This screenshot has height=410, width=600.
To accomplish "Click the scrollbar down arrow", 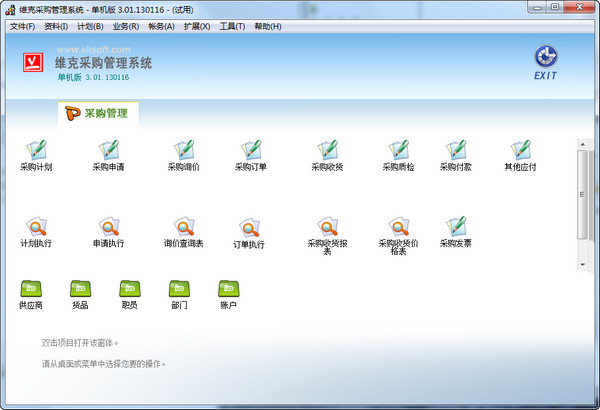I will 582,265.
